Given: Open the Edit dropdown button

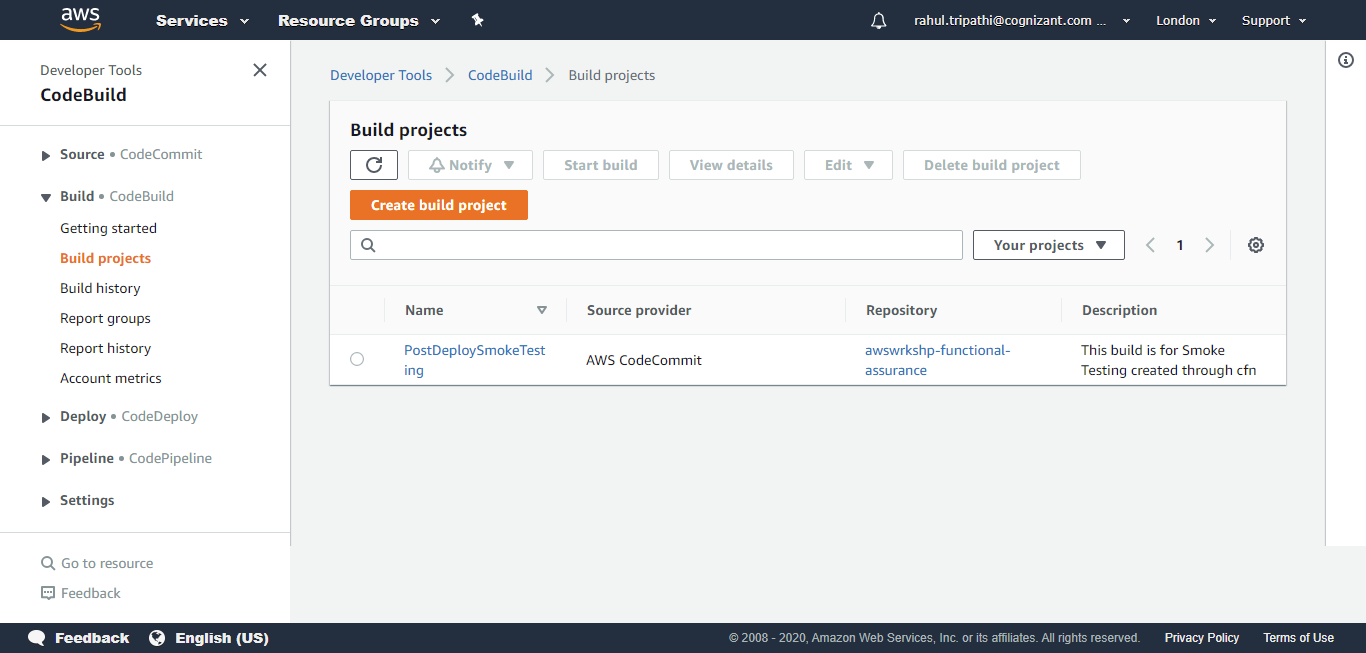Looking at the screenshot, I should point(848,165).
